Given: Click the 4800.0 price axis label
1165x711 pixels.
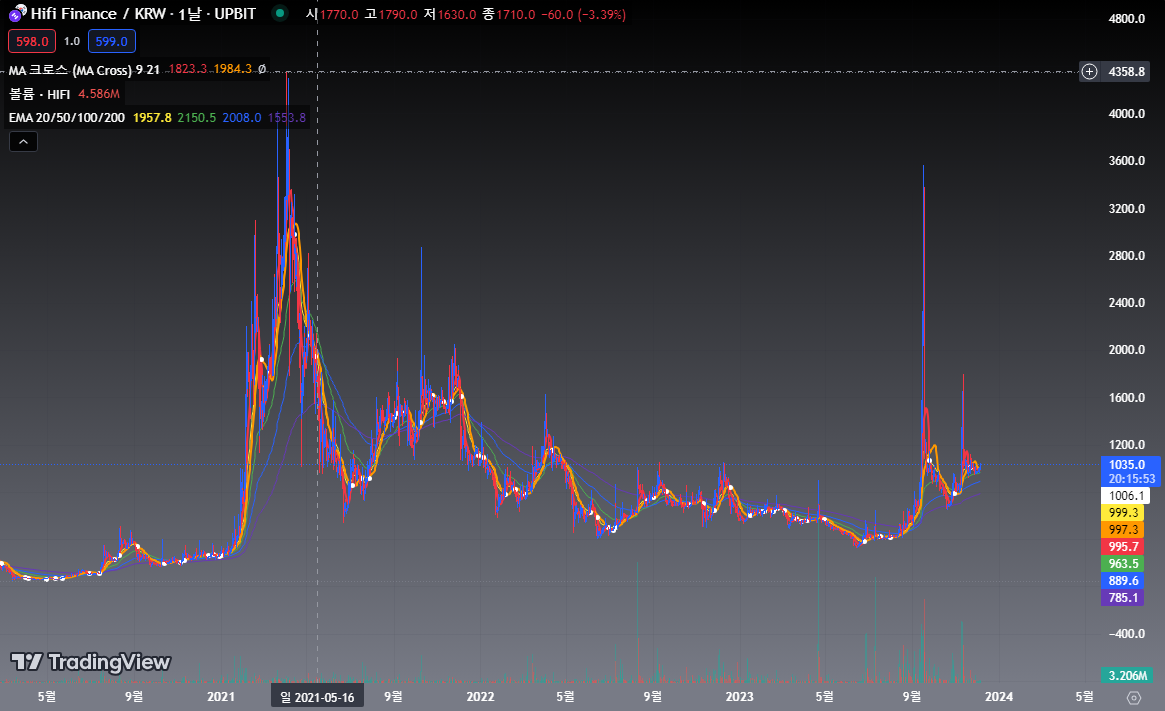Looking at the screenshot, I should (1126, 19).
